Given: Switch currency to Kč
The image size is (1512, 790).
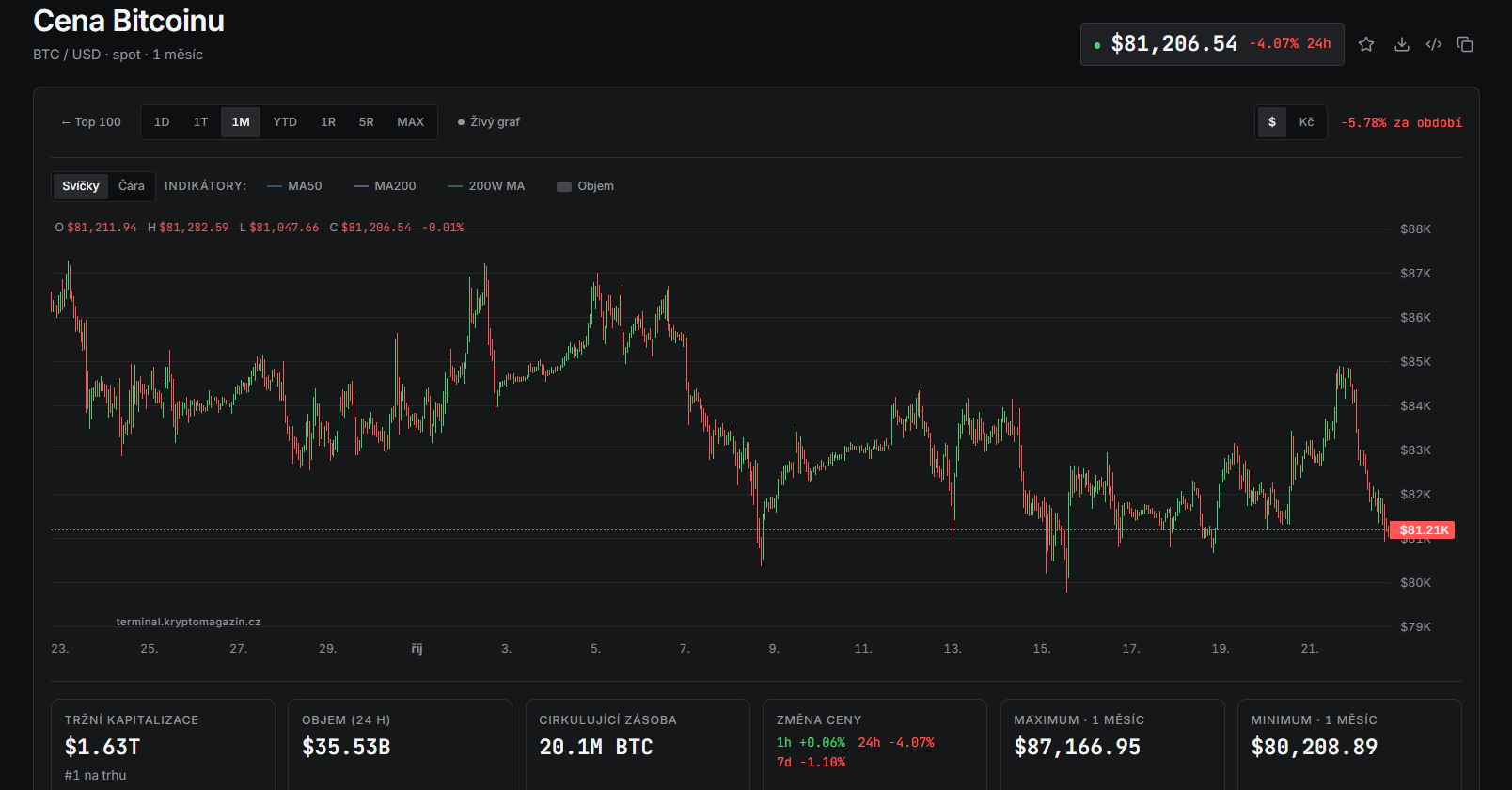Looking at the screenshot, I should (x=1307, y=122).
